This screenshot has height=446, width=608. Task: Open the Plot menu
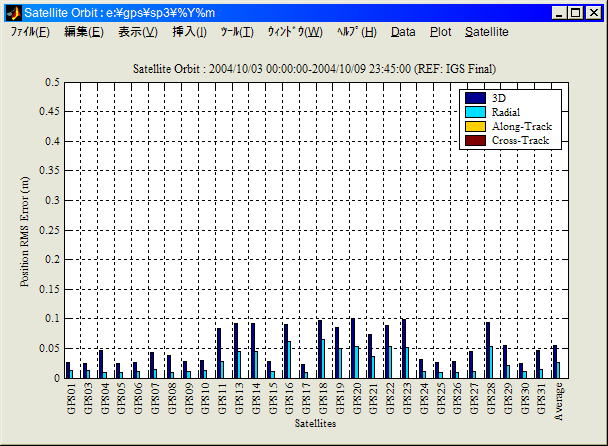pyautogui.click(x=440, y=32)
